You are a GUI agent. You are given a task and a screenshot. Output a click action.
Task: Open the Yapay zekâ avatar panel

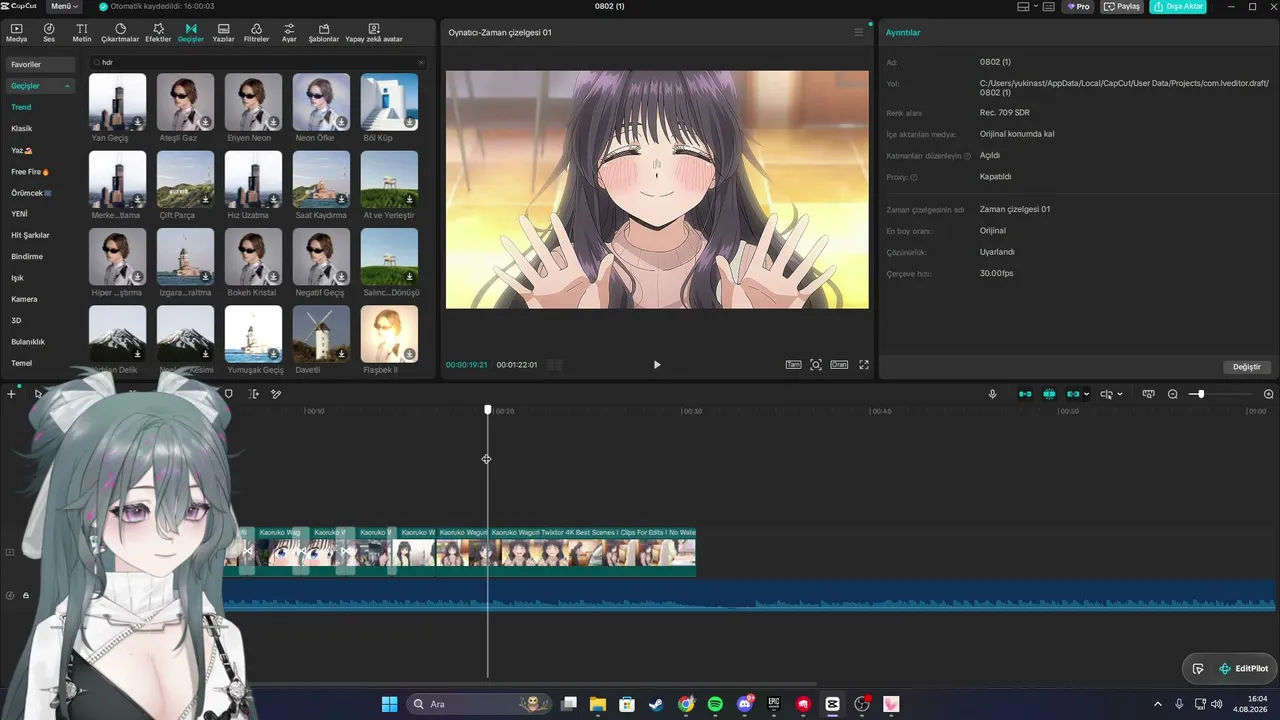pyautogui.click(x=374, y=33)
